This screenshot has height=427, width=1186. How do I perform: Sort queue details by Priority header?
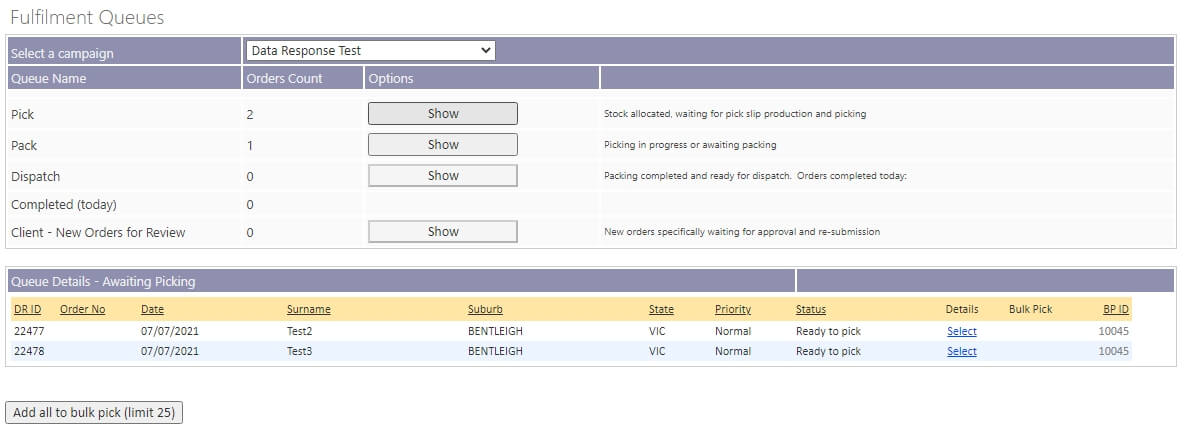[x=732, y=309]
